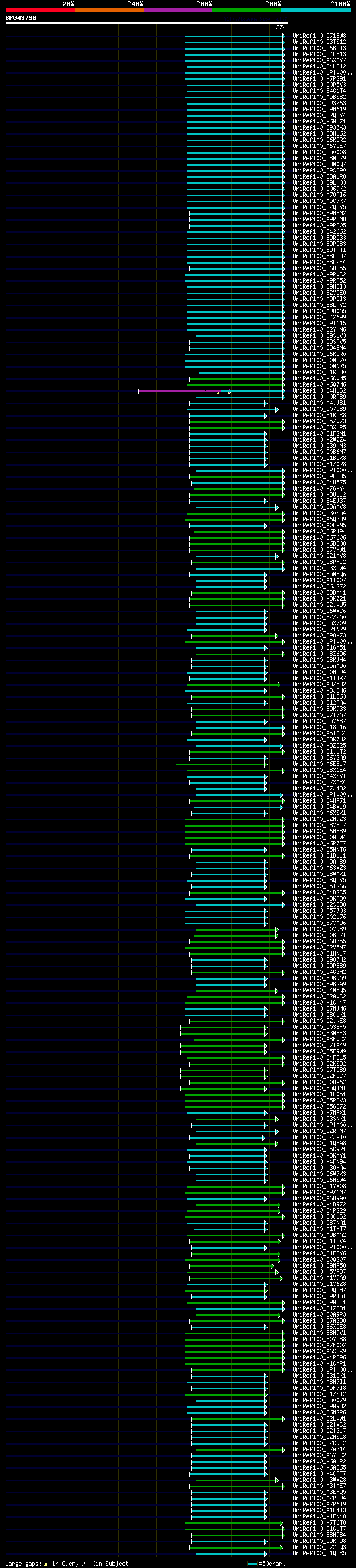
Task: Click hit label UniRef100_B3DY41
Action: tap(319, 593)
